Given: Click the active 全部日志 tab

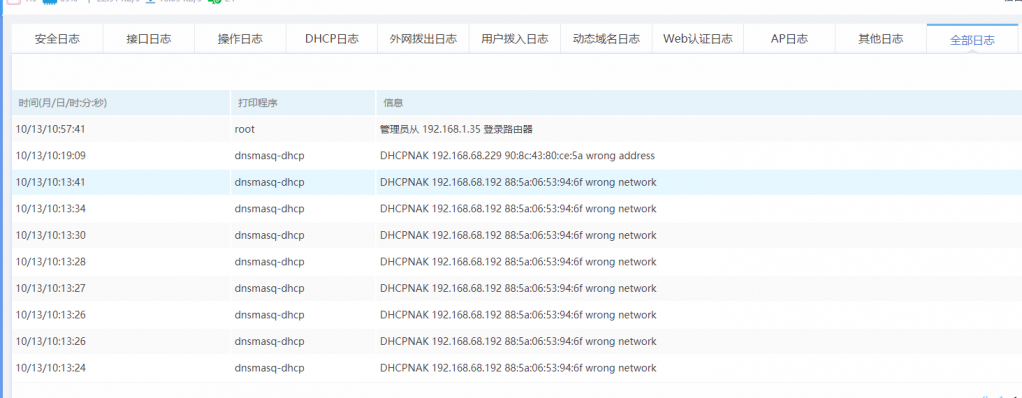Looking at the screenshot, I should pos(972,40).
